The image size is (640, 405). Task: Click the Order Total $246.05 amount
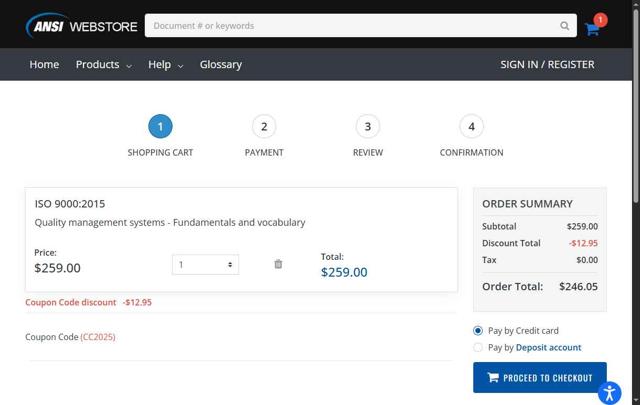[x=578, y=287]
